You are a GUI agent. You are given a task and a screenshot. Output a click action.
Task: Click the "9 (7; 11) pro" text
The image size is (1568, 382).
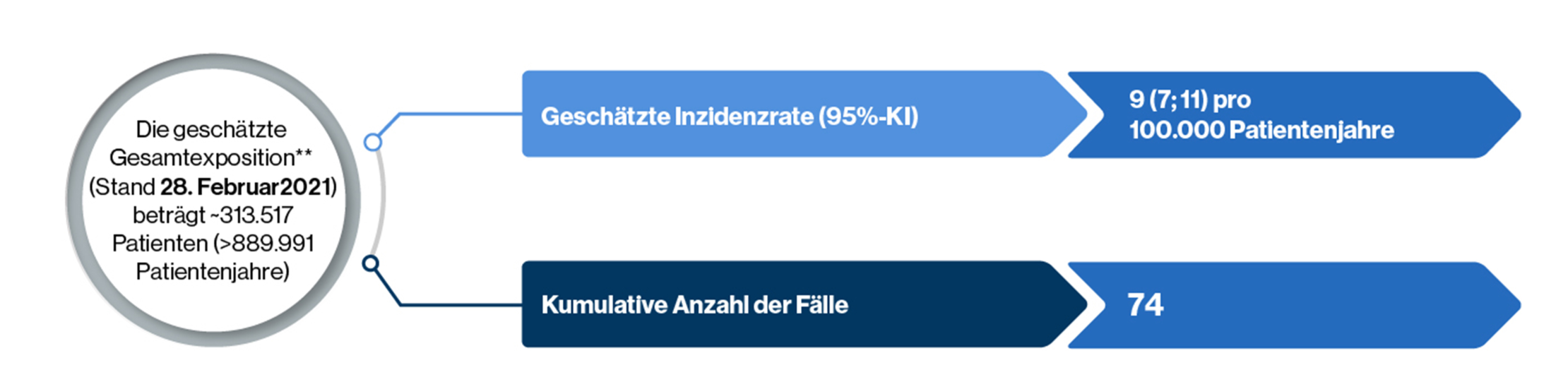(1189, 100)
